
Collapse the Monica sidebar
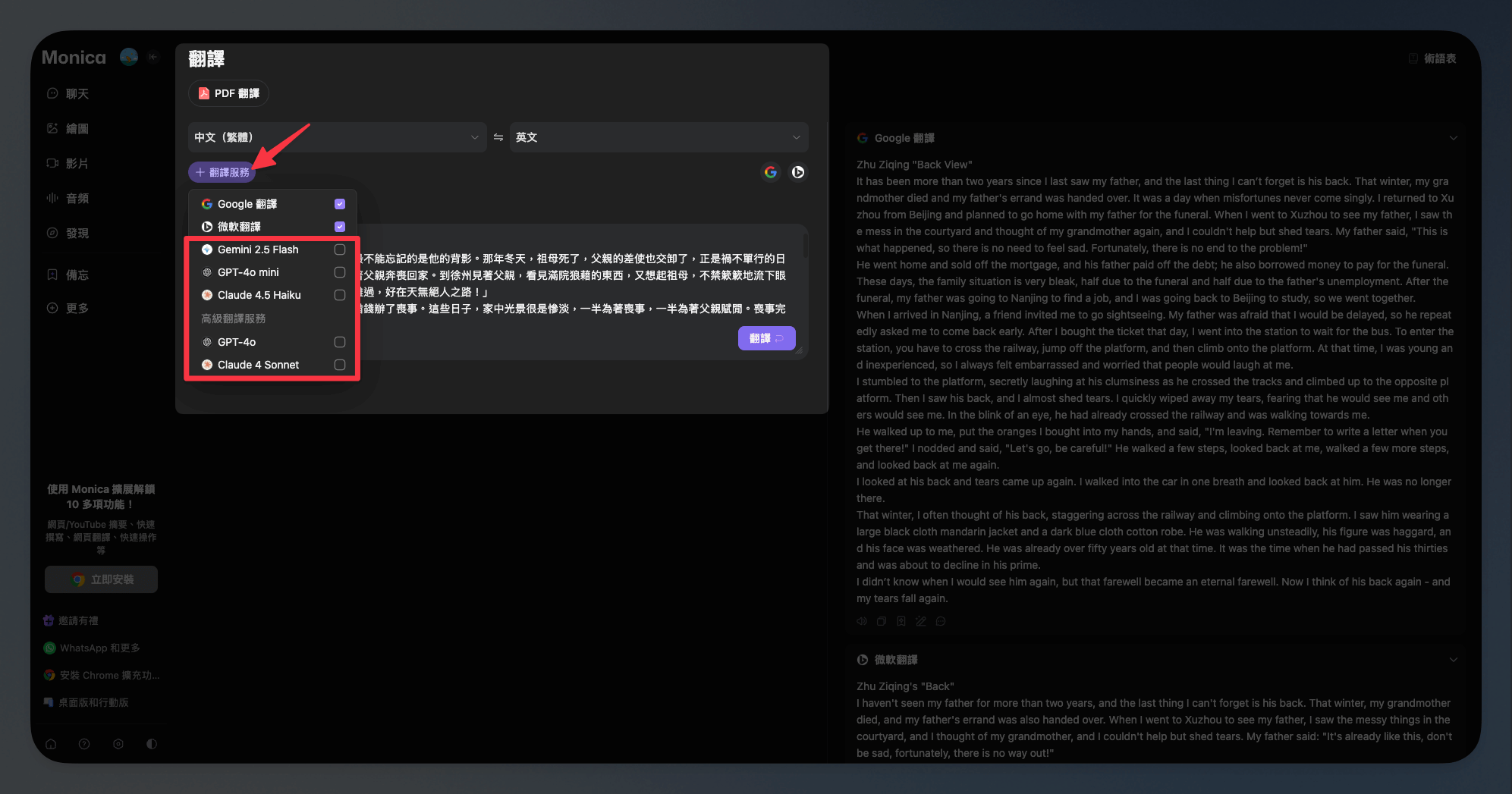click(153, 57)
